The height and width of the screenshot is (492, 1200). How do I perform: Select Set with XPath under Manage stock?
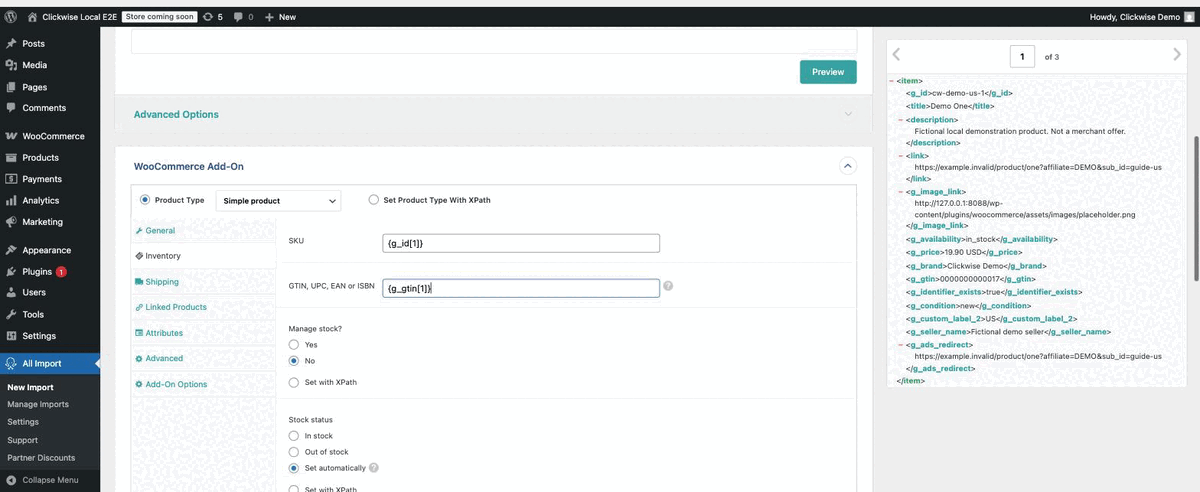294,382
